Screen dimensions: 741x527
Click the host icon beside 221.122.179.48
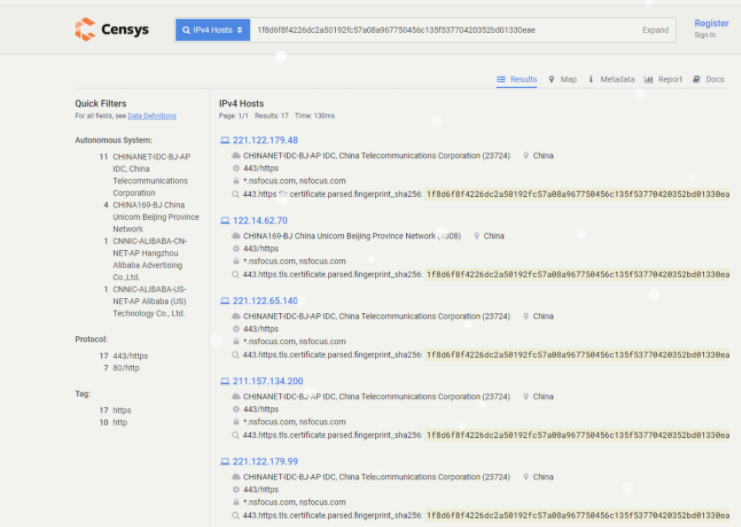pos(225,140)
